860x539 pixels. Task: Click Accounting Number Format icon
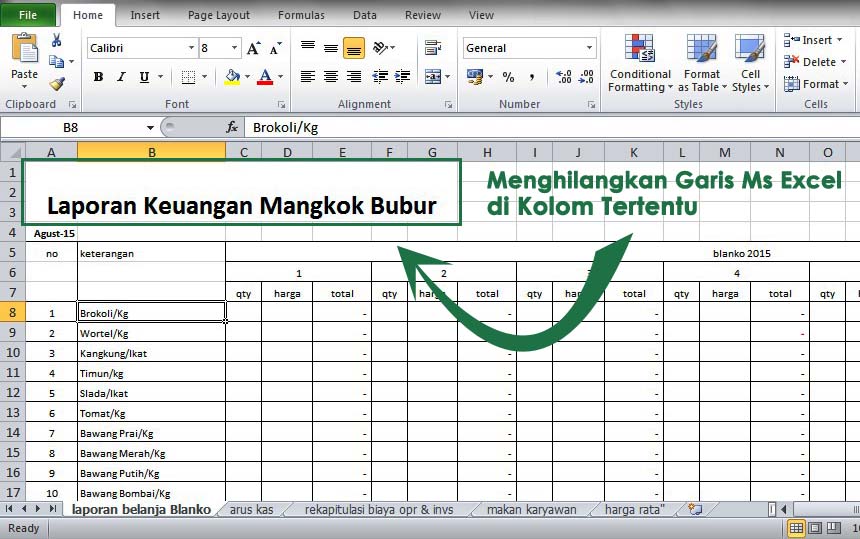tap(474, 77)
